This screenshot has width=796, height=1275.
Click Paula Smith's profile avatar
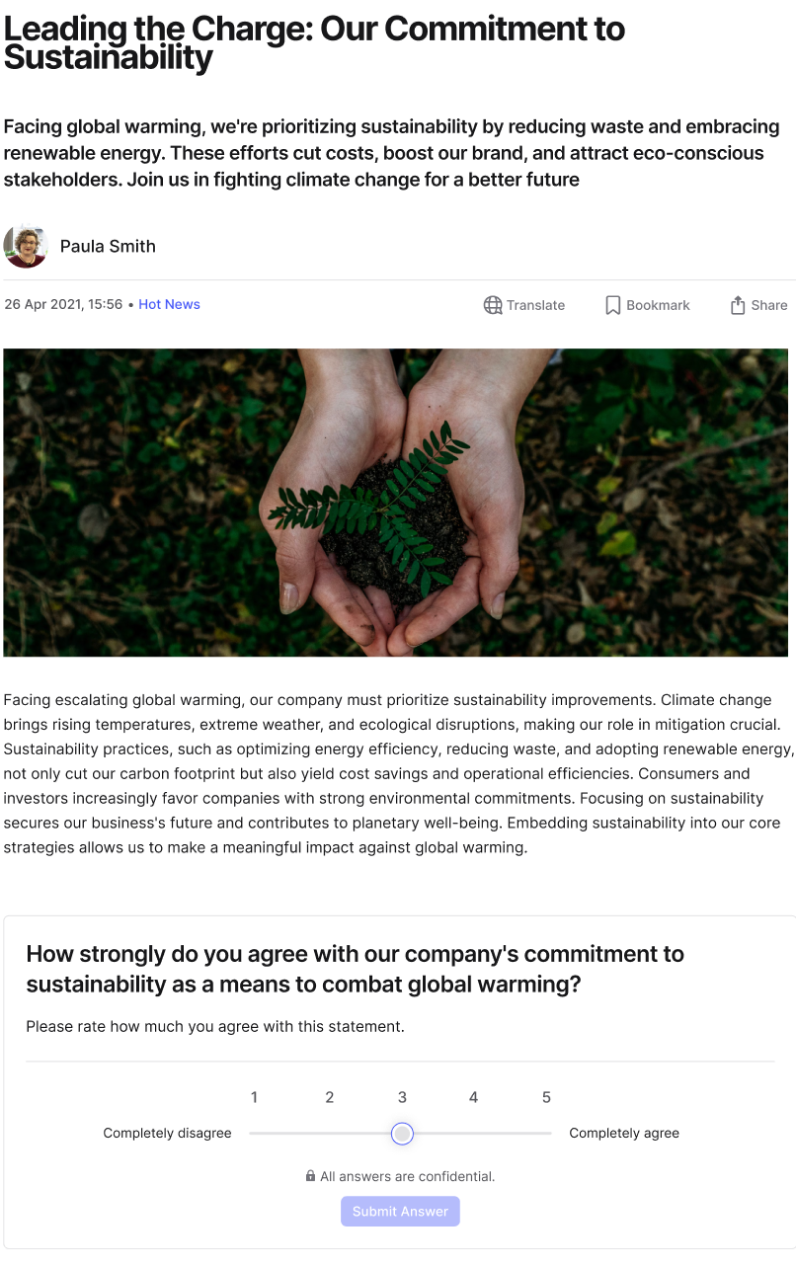[x=26, y=246]
